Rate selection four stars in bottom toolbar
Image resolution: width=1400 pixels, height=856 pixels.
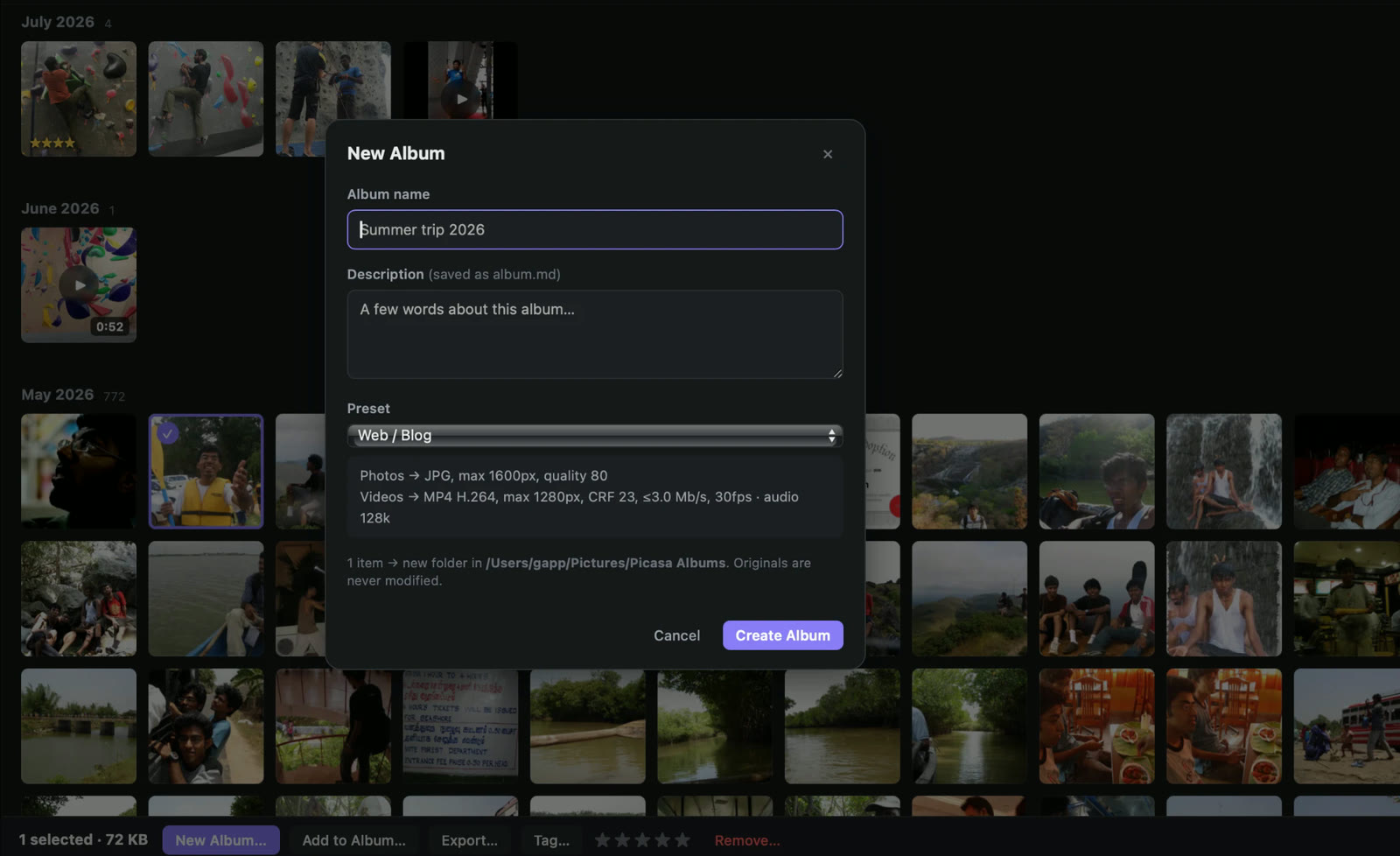(x=662, y=840)
